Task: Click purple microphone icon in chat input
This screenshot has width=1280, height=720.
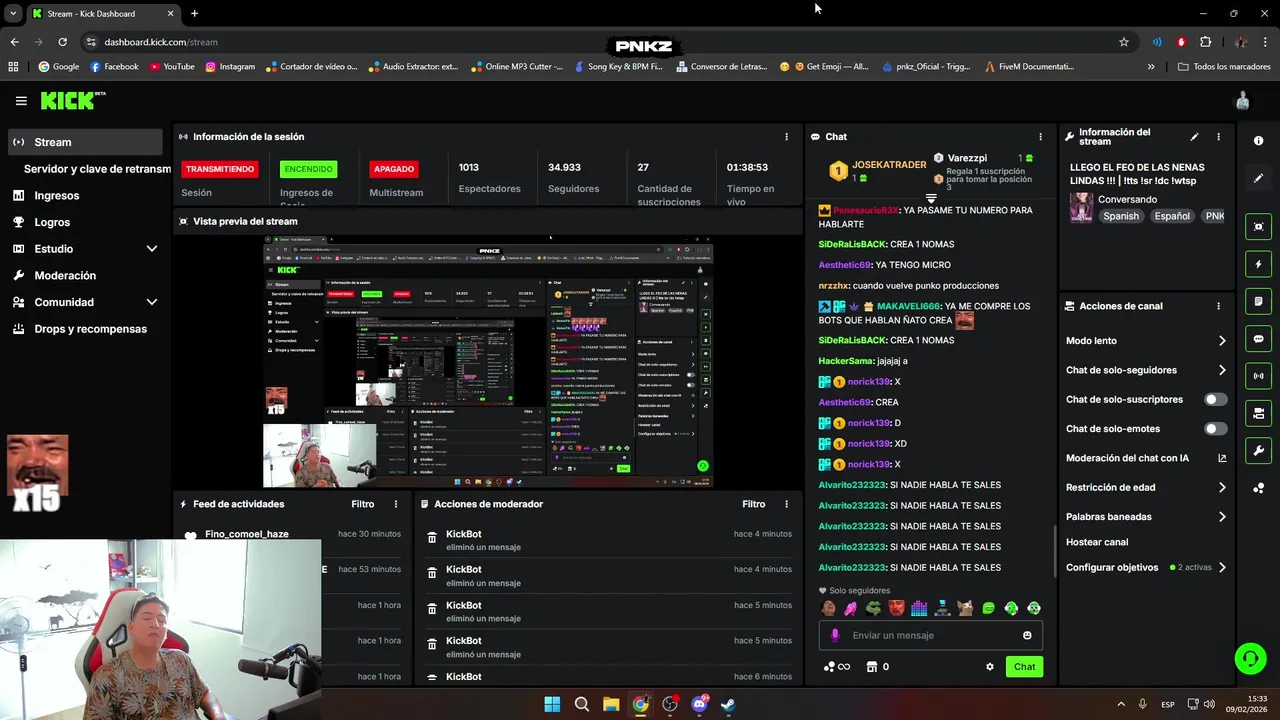Action: tap(836, 635)
